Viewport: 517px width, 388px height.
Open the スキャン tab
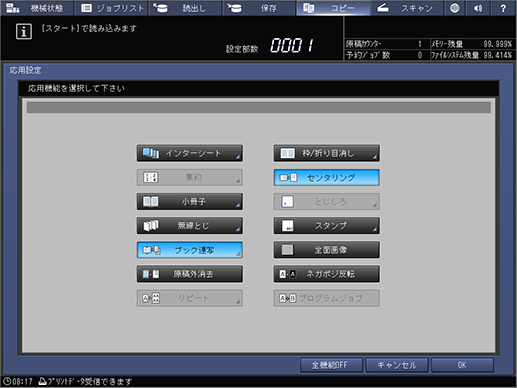click(407, 8)
